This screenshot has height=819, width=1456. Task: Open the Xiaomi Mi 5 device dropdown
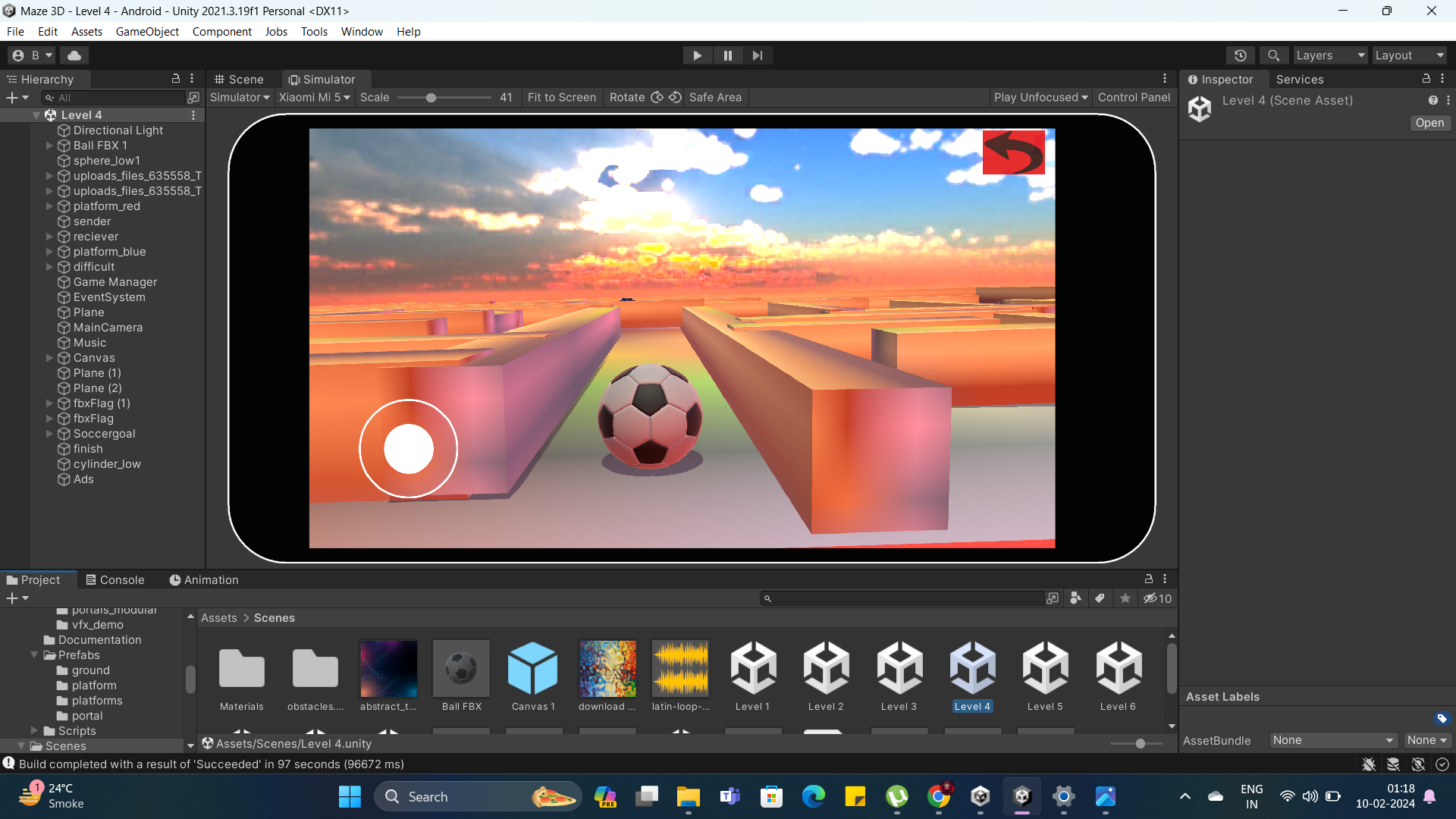(314, 97)
